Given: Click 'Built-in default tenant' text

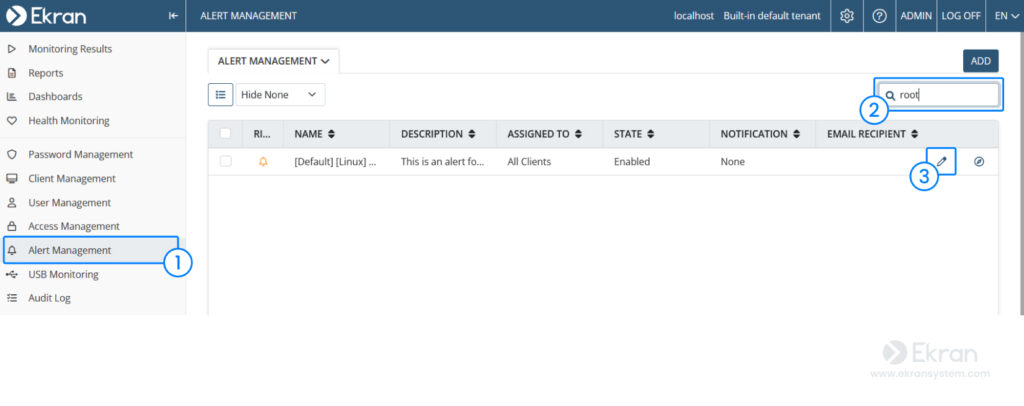Looking at the screenshot, I should [x=772, y=16].
